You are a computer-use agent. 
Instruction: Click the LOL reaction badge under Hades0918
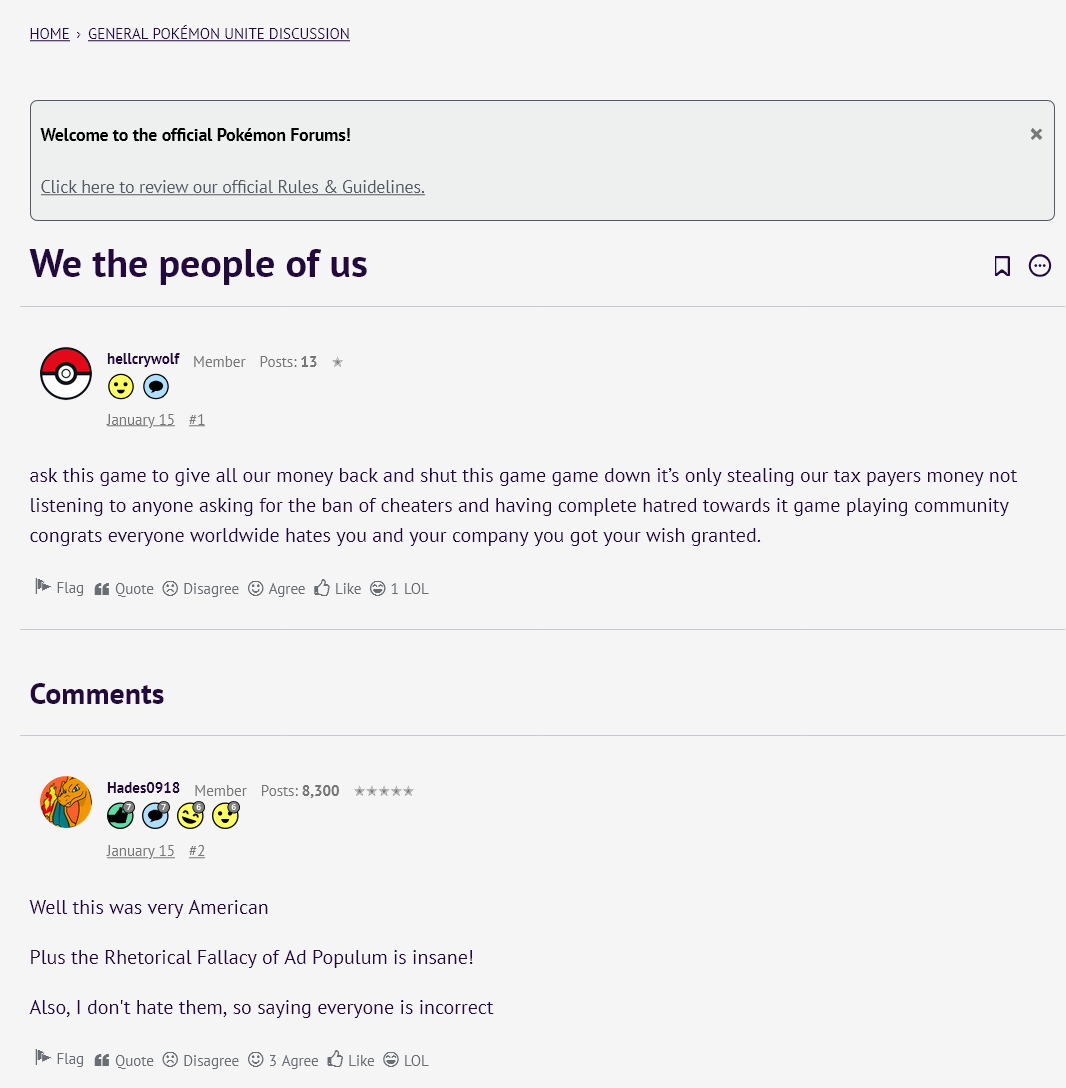[190, 815]
